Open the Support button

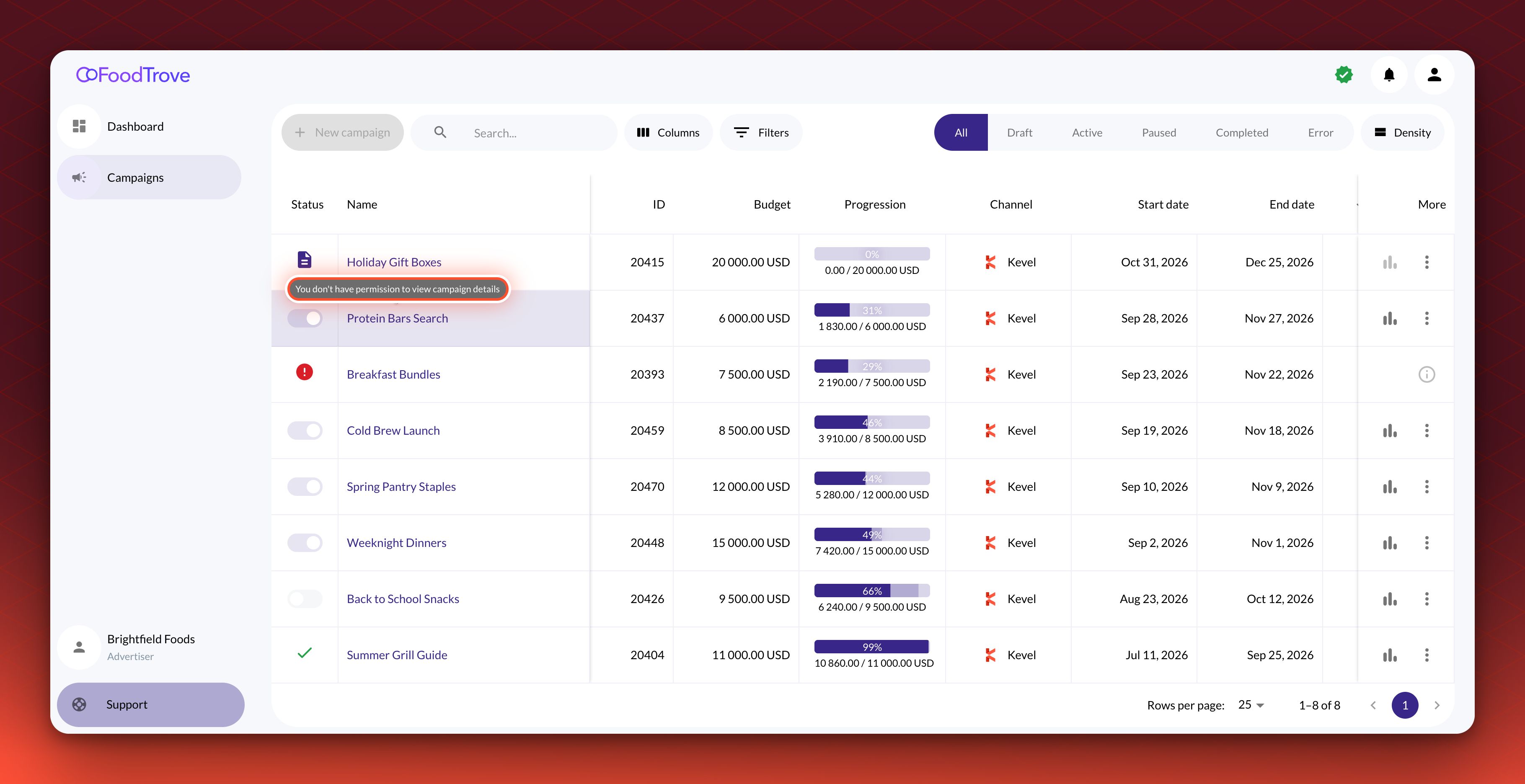pos(150,705)
